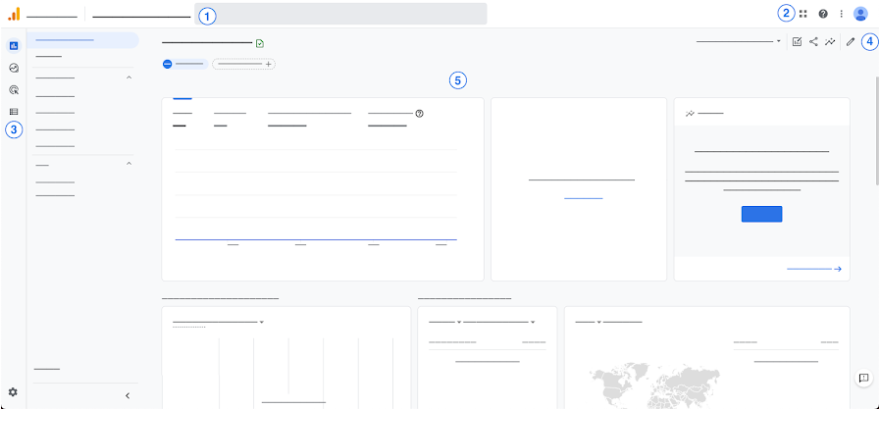Click the pencil edit icon in the toolbar
882x421 pixels.
pyautogui.click(x=850, y=41)
